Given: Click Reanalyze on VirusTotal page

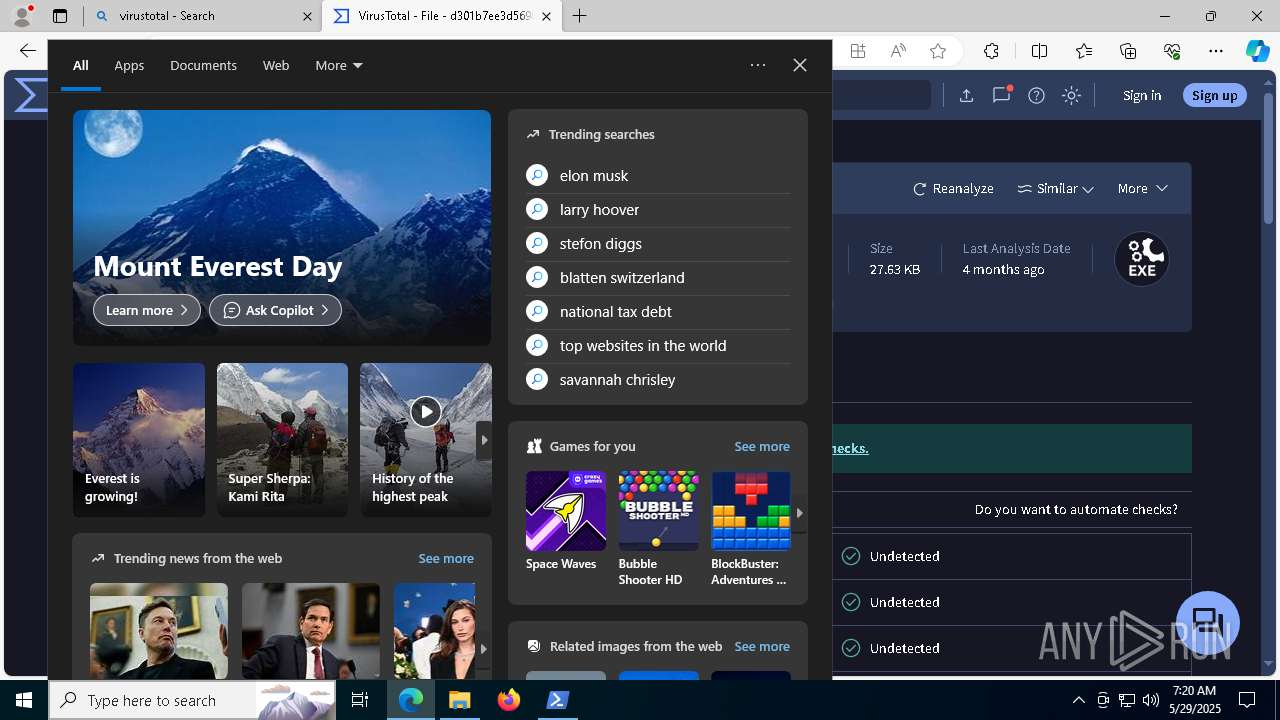Looking at the screenshot, I should 953,188.
